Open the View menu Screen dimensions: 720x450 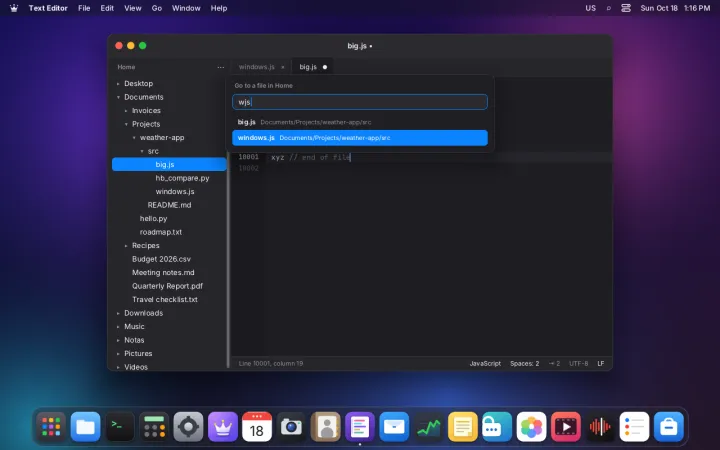(x=133, y=8)
